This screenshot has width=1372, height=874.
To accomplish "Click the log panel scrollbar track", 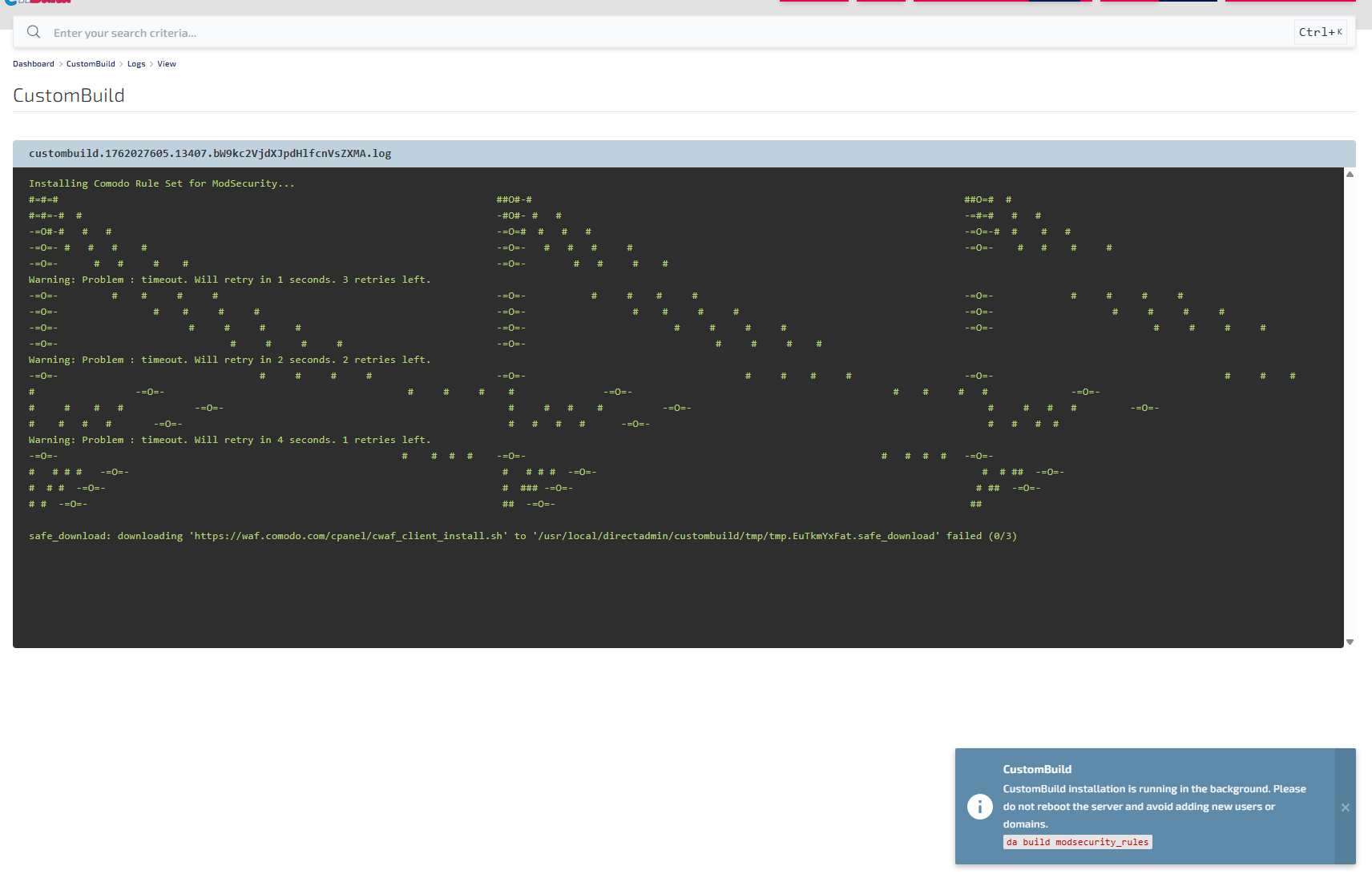I will pos(1350,401).
